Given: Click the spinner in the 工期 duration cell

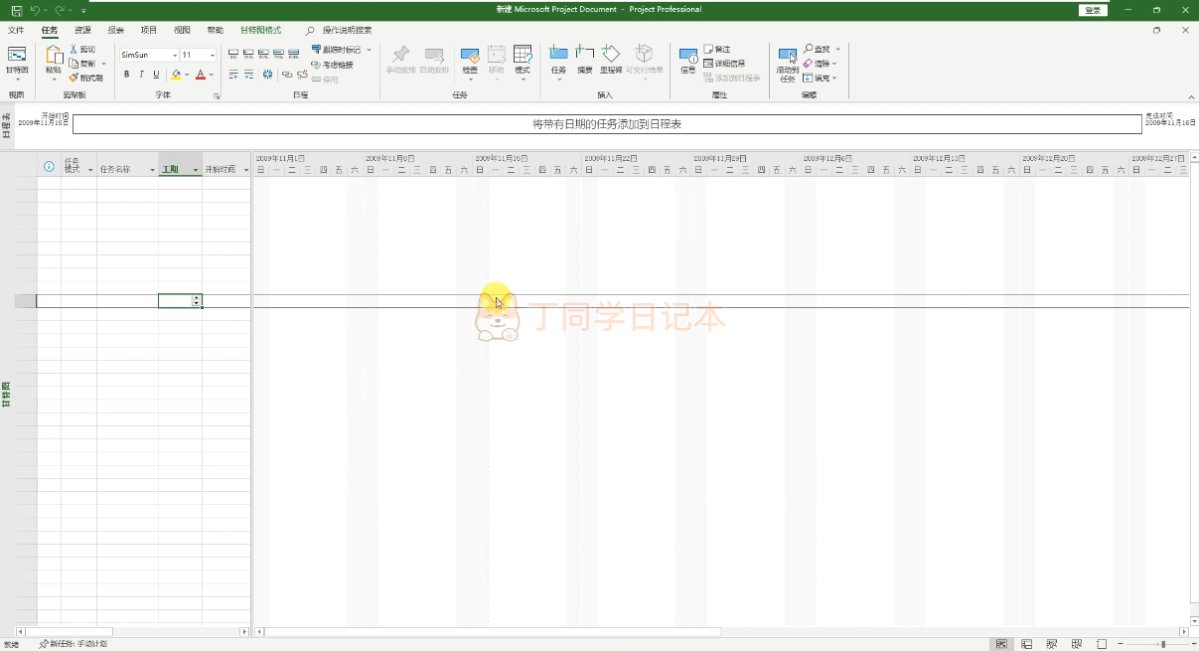Looking at the screenshot, I should [x=197, y=301].
